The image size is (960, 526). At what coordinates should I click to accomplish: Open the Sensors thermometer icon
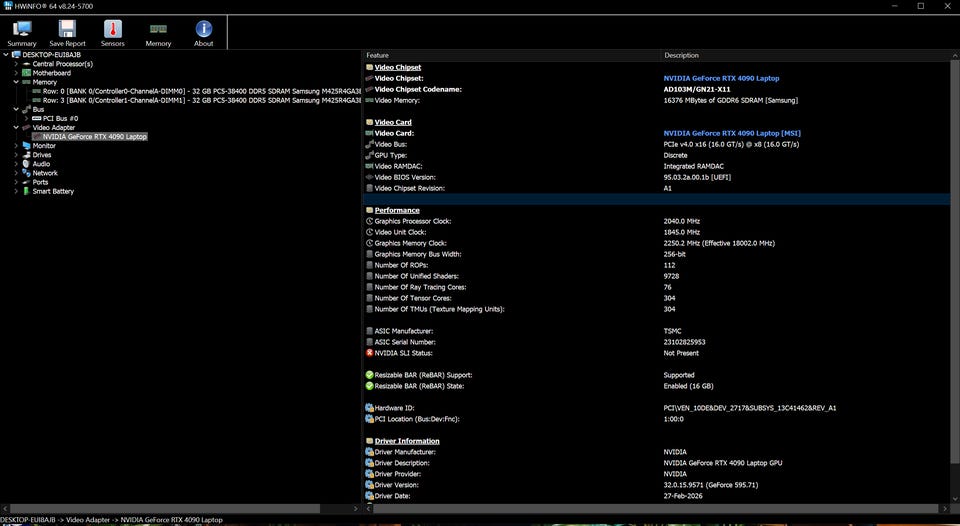pyautogui.click(x=113, y=29)
